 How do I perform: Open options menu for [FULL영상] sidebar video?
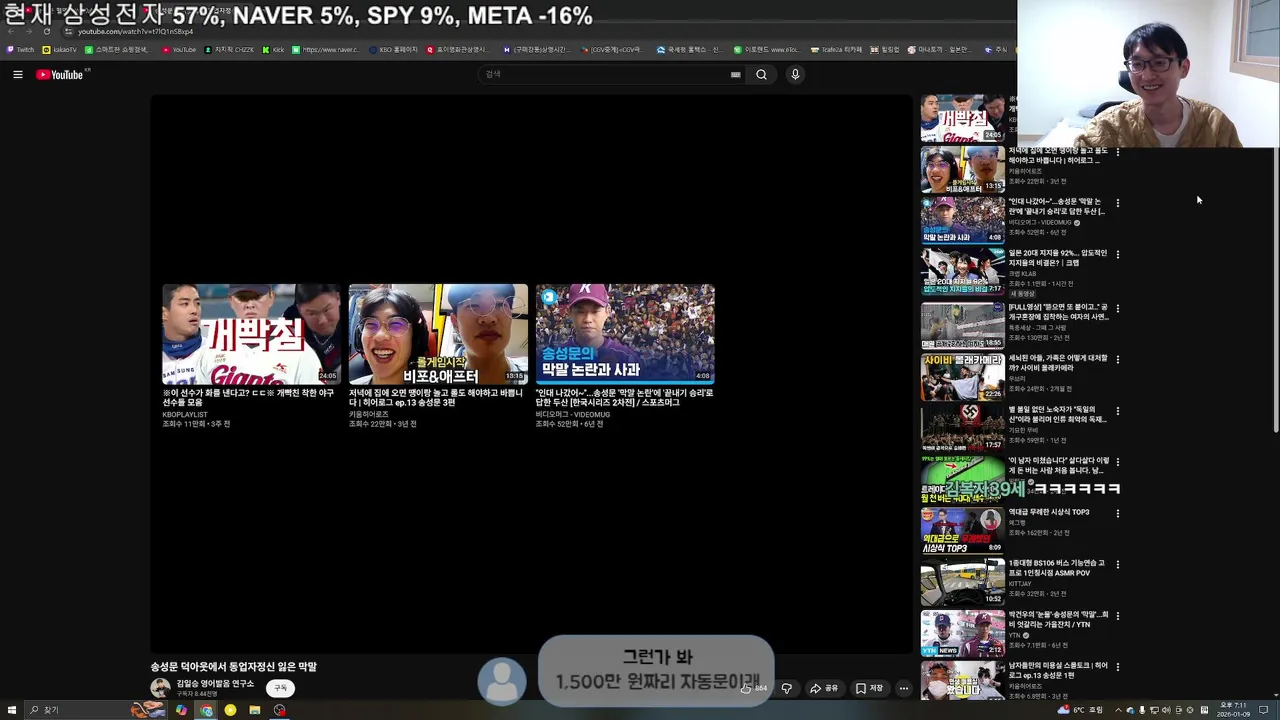click(1118, 307)
